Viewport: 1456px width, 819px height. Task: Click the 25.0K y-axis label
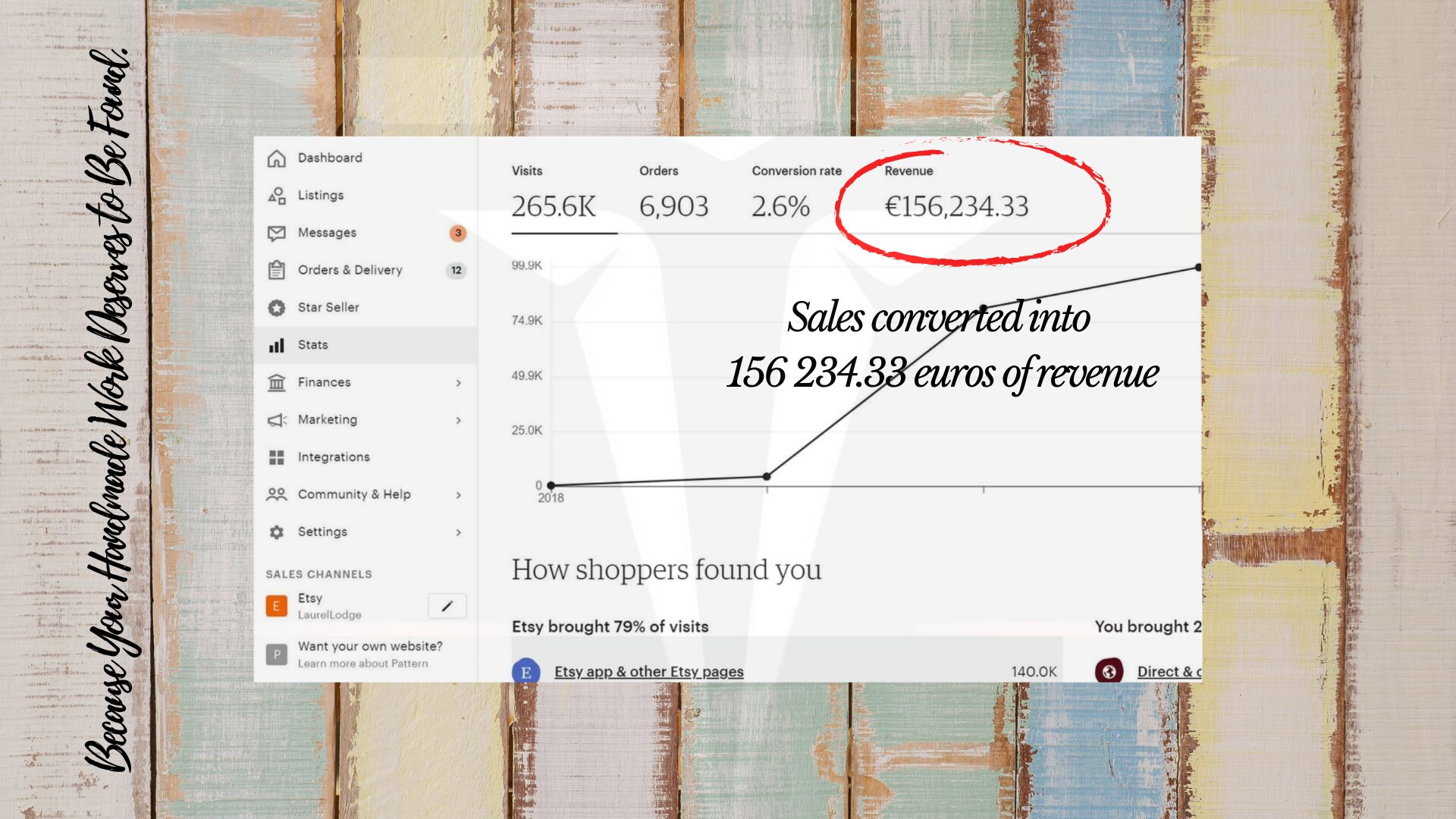[526, 431]
